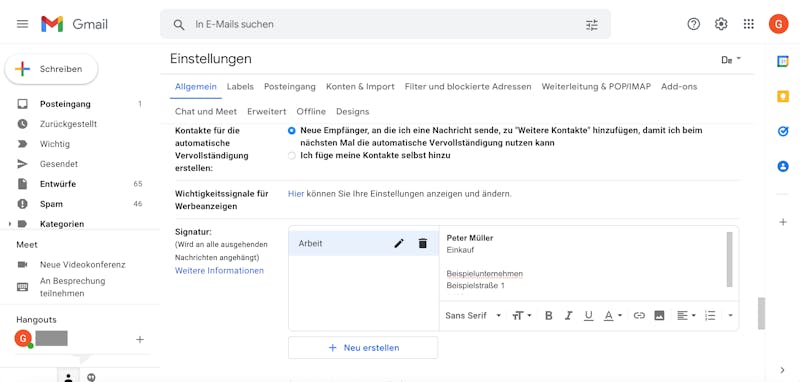Screen dimensions: 800x382
Task: Open Gmail settings gear icon
Action: (x=721, y=24)
